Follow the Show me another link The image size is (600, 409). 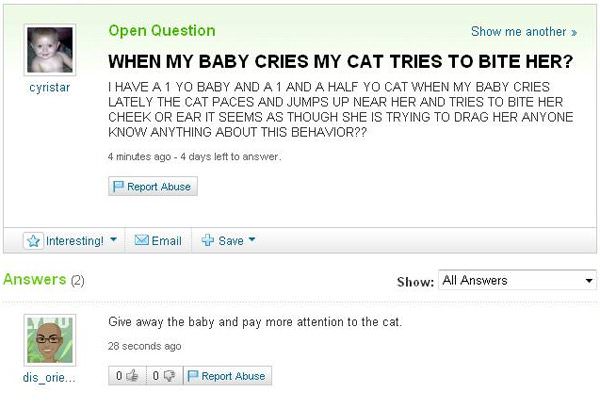coord(523,32)
